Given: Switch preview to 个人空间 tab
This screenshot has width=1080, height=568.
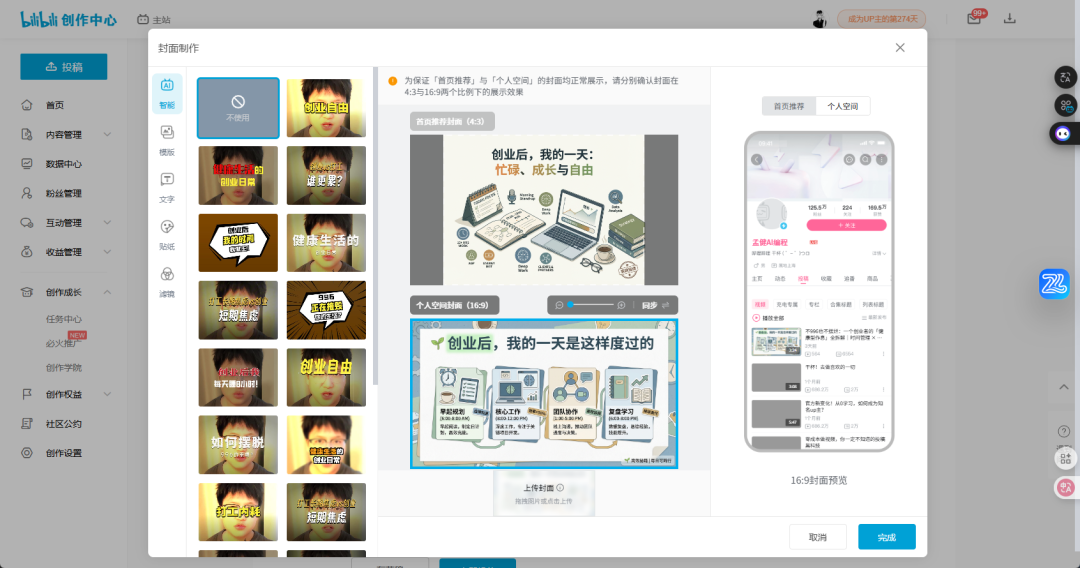Looking at the screenshot, I should [x=842, y=106].
